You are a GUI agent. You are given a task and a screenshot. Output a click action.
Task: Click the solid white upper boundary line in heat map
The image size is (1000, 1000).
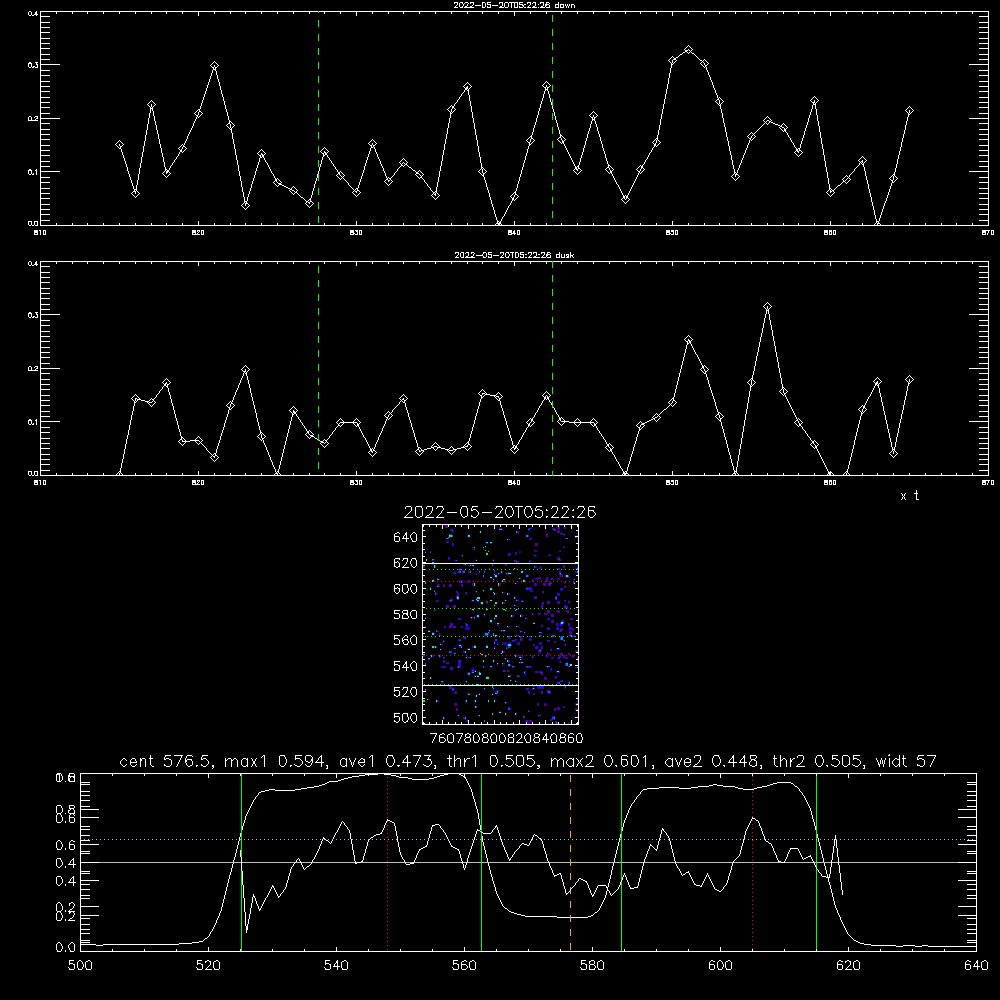click(500, 563)
